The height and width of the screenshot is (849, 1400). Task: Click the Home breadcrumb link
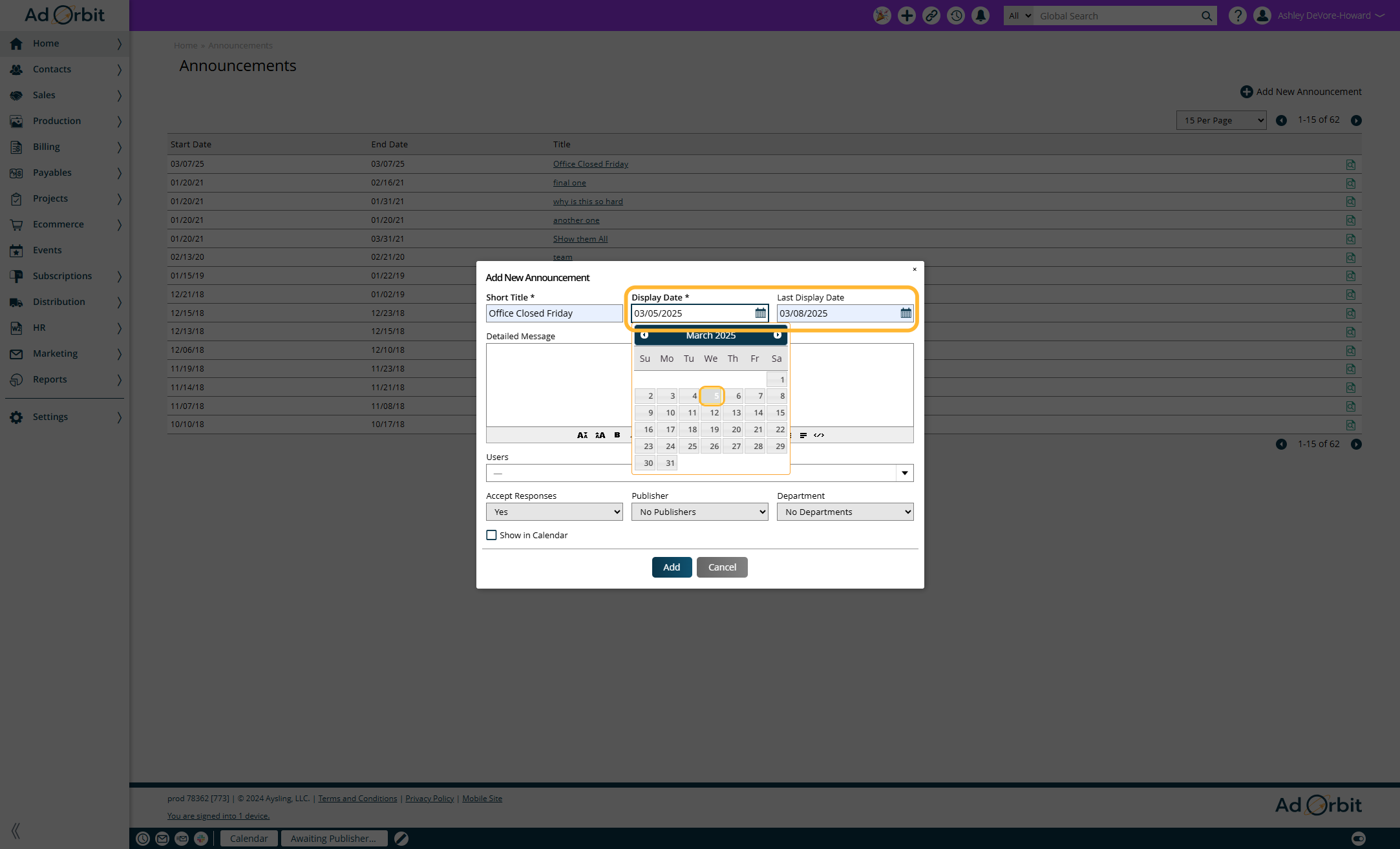[x=186, y=46]
